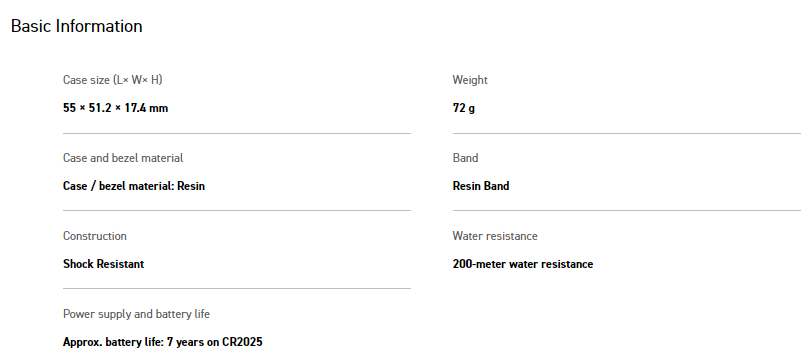Screen dimensions: 810x363
Task: Click the divider below Case / bezel material
Action: click(237, 210)
